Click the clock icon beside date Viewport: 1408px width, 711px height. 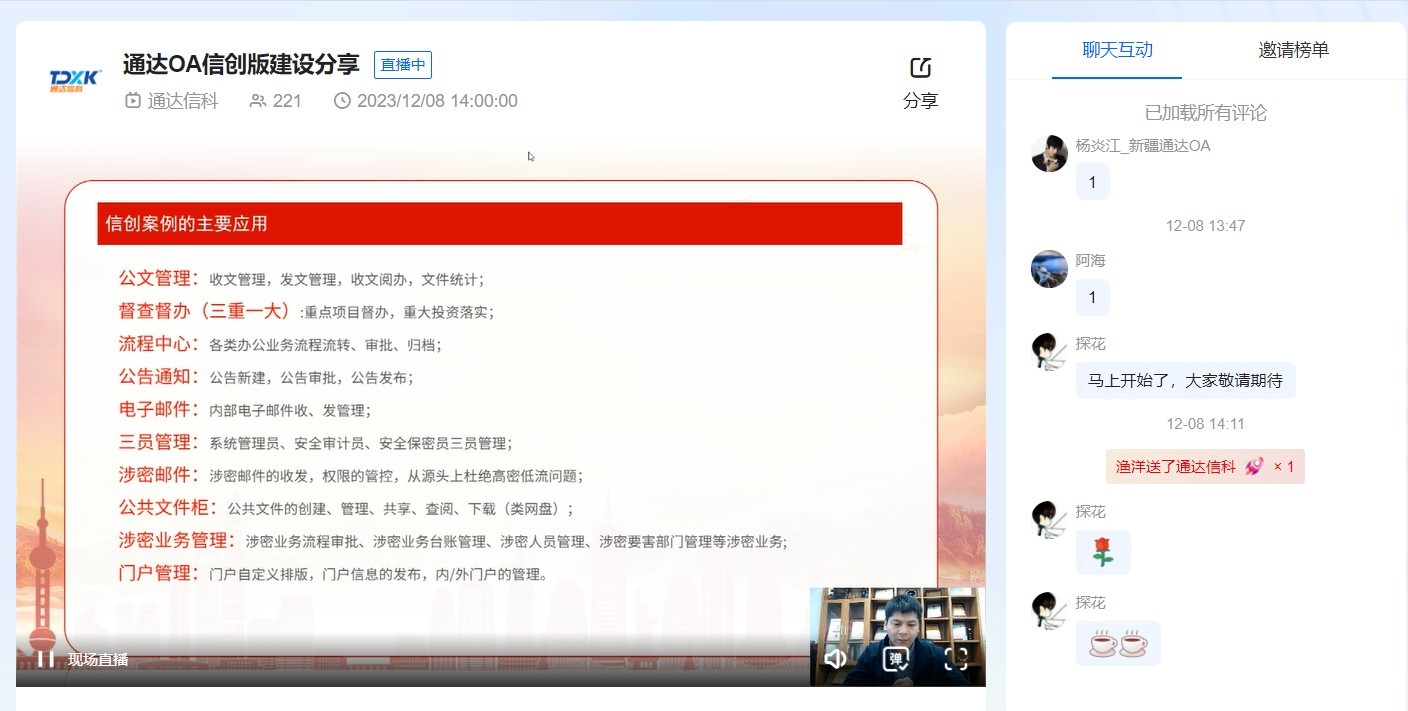point(342,100)
